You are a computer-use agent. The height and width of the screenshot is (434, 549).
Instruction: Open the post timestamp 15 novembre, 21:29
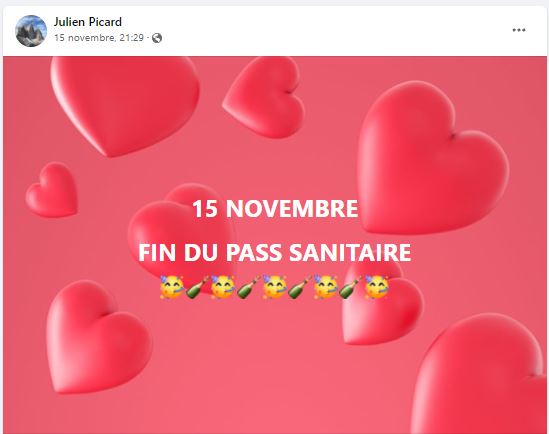click(x=99, y=37)
